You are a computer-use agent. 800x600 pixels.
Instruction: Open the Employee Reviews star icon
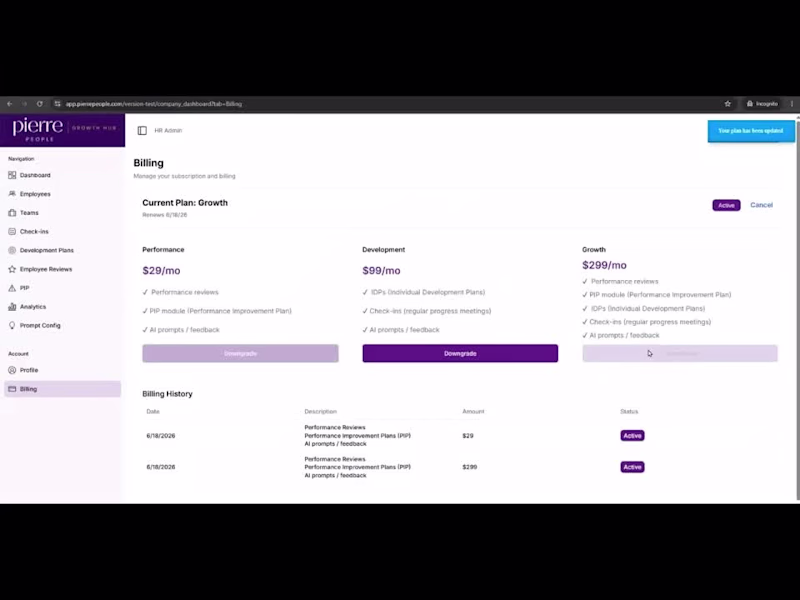(12, 269)
